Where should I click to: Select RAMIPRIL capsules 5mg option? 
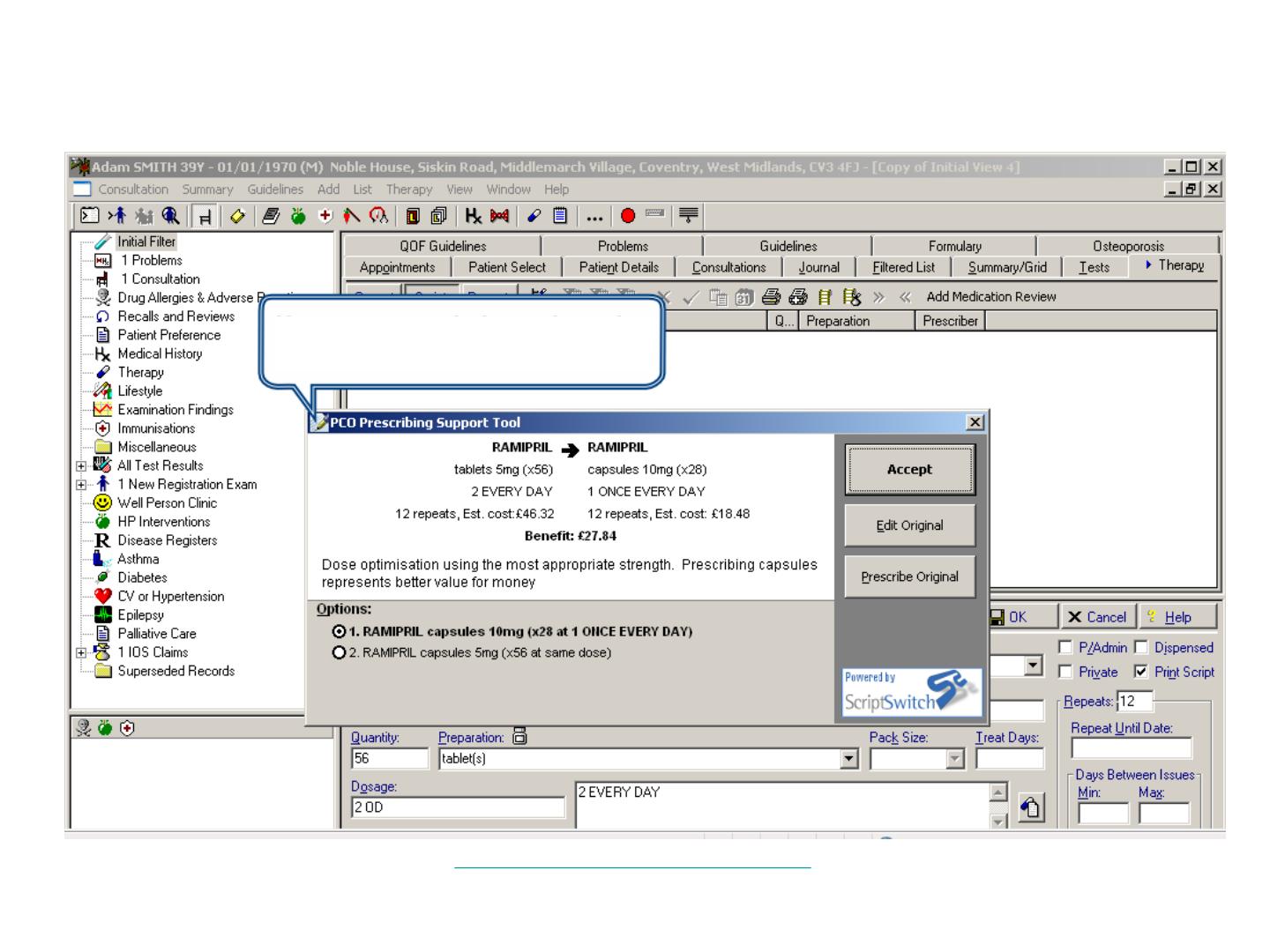click(339, 653)
